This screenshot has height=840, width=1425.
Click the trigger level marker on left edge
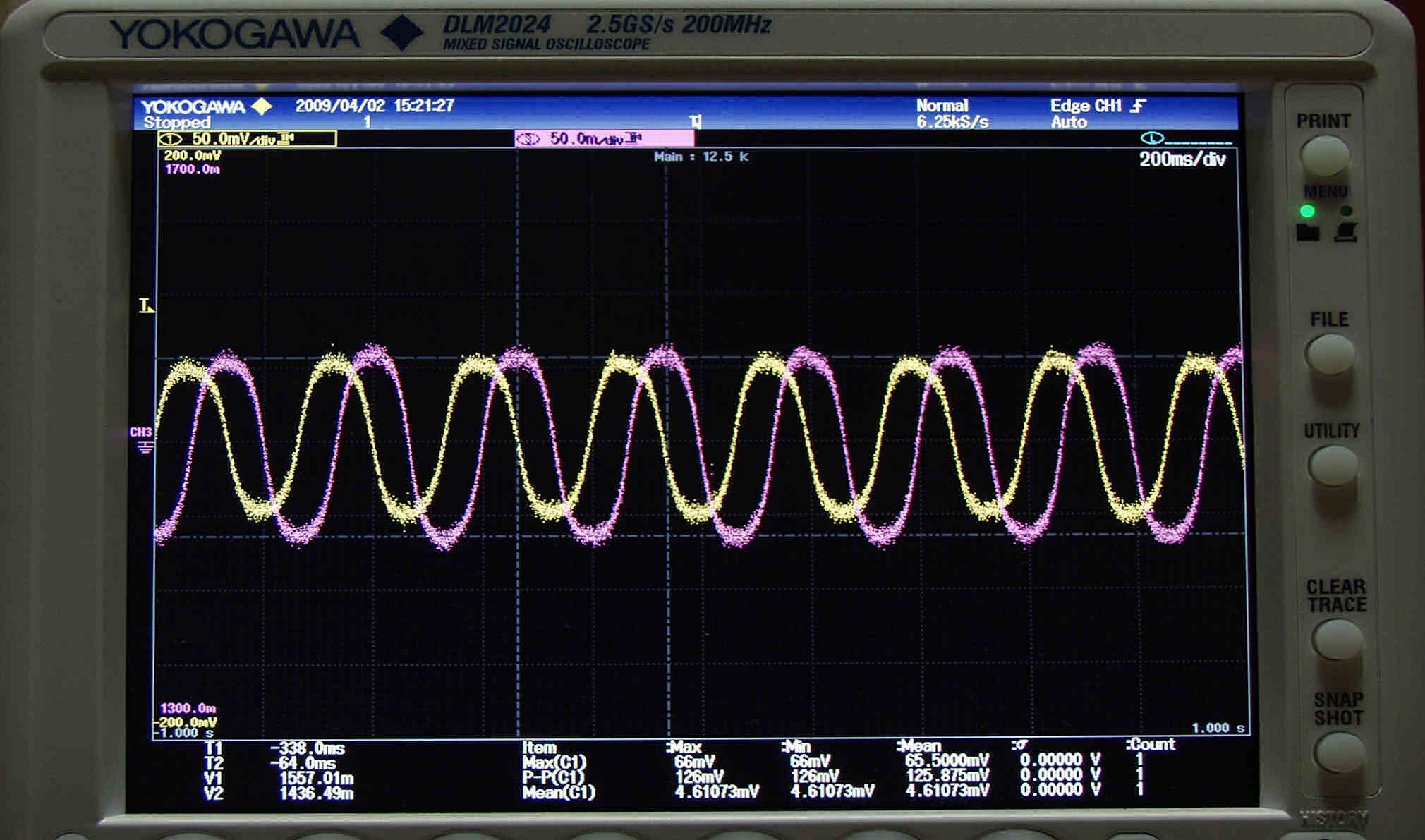tap(147, 306)
